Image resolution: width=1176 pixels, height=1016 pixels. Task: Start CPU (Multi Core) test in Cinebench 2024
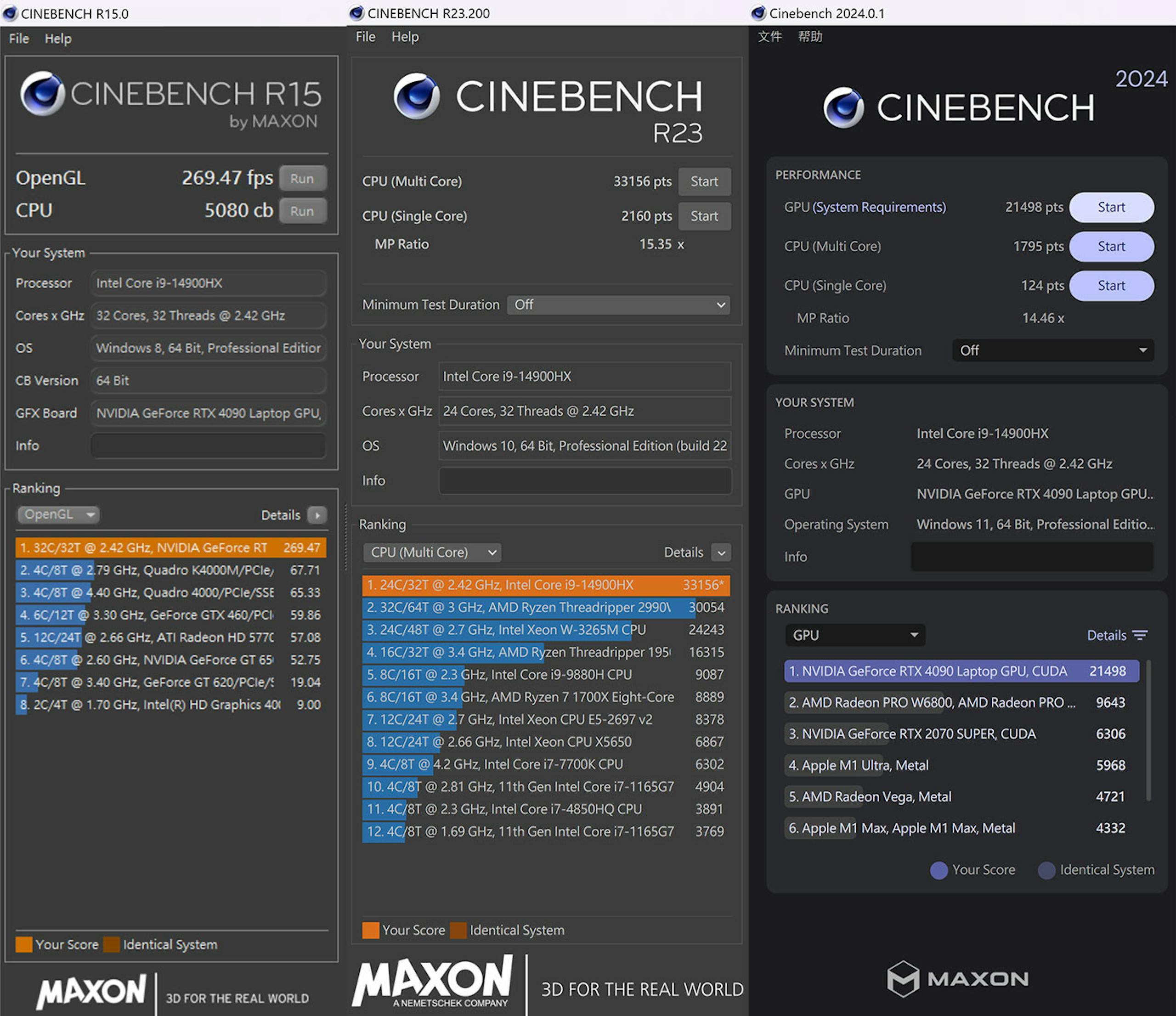coord(1111,246)
